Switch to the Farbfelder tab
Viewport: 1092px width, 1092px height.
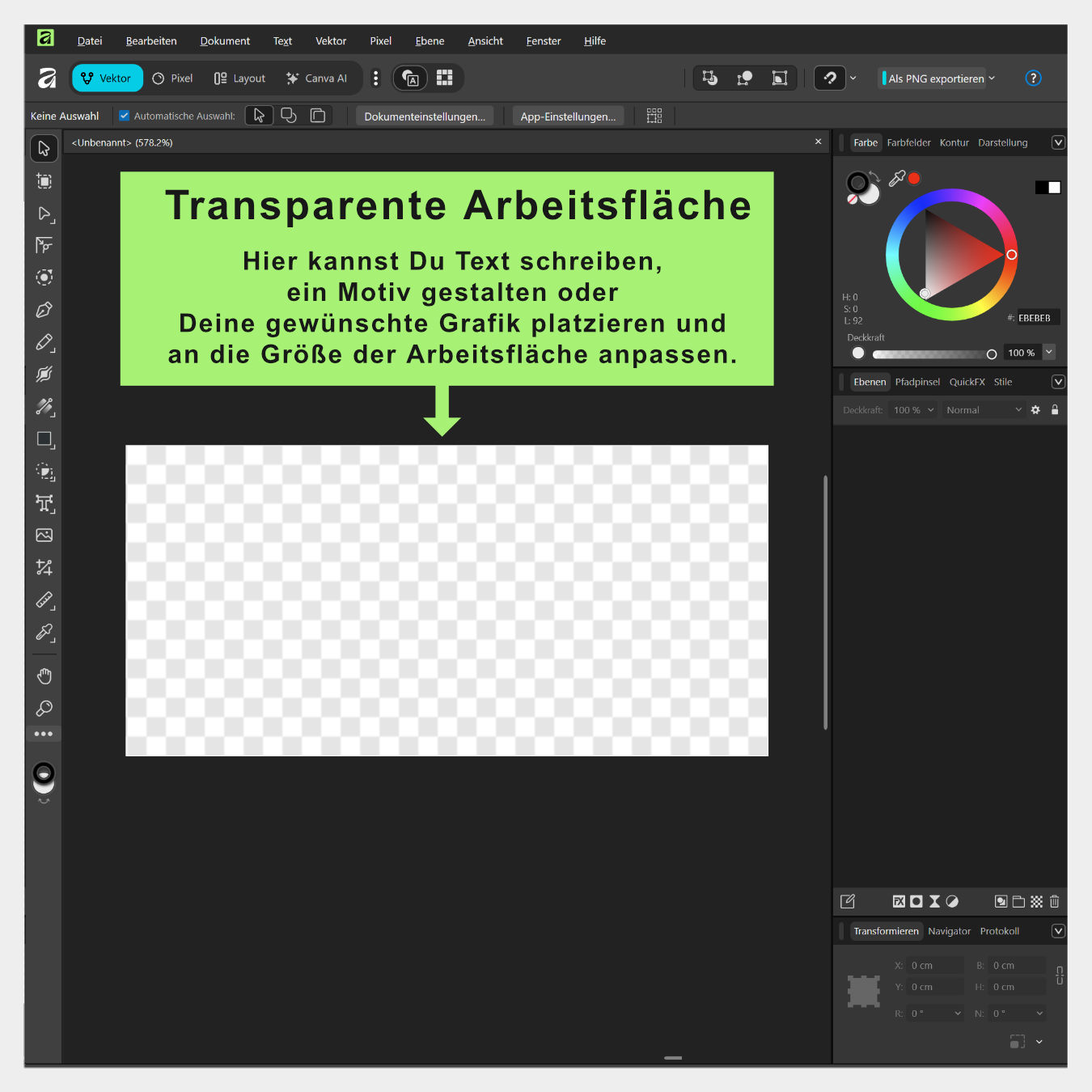click(x=908, y=142)
